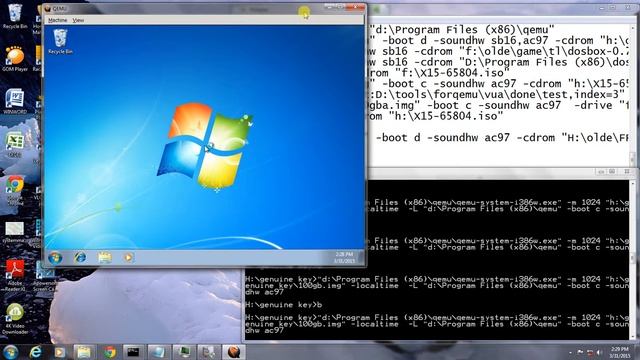Viewport: 640px width, 360px height.
Task: Open the WINWORD desktop shortcut
Action: (x=15, y=101)
